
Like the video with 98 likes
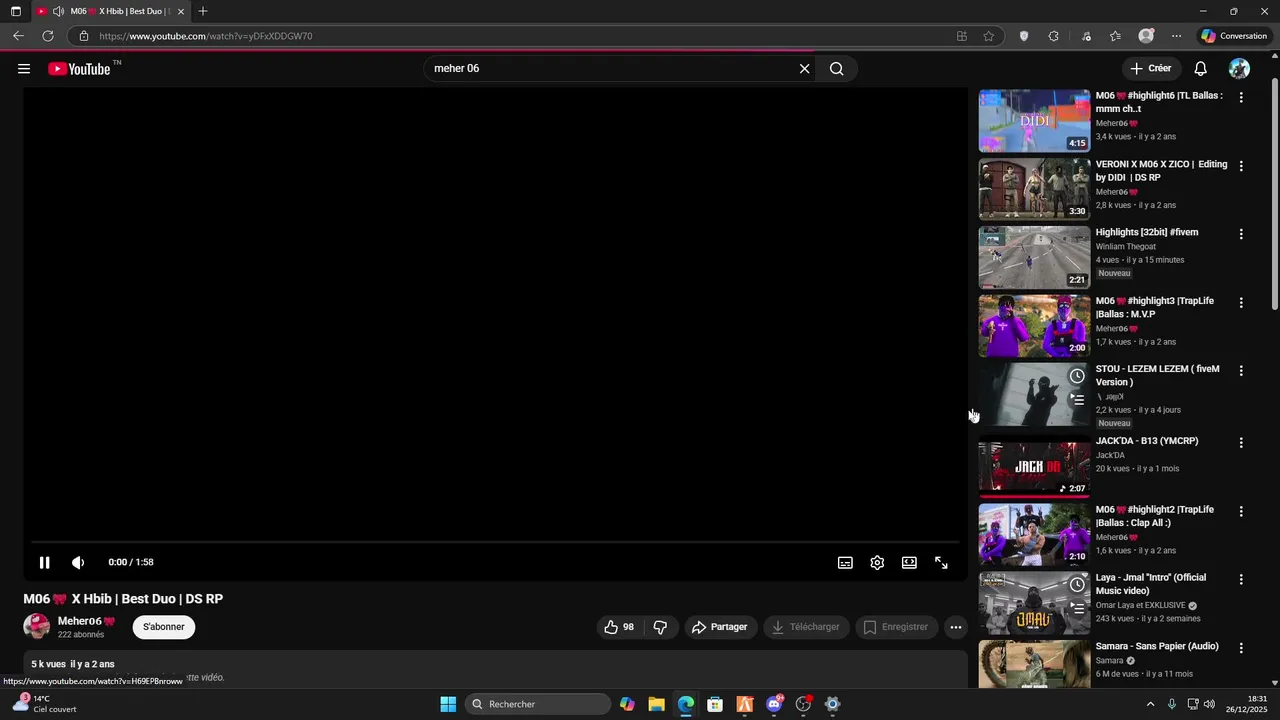[x=618, y=627]
